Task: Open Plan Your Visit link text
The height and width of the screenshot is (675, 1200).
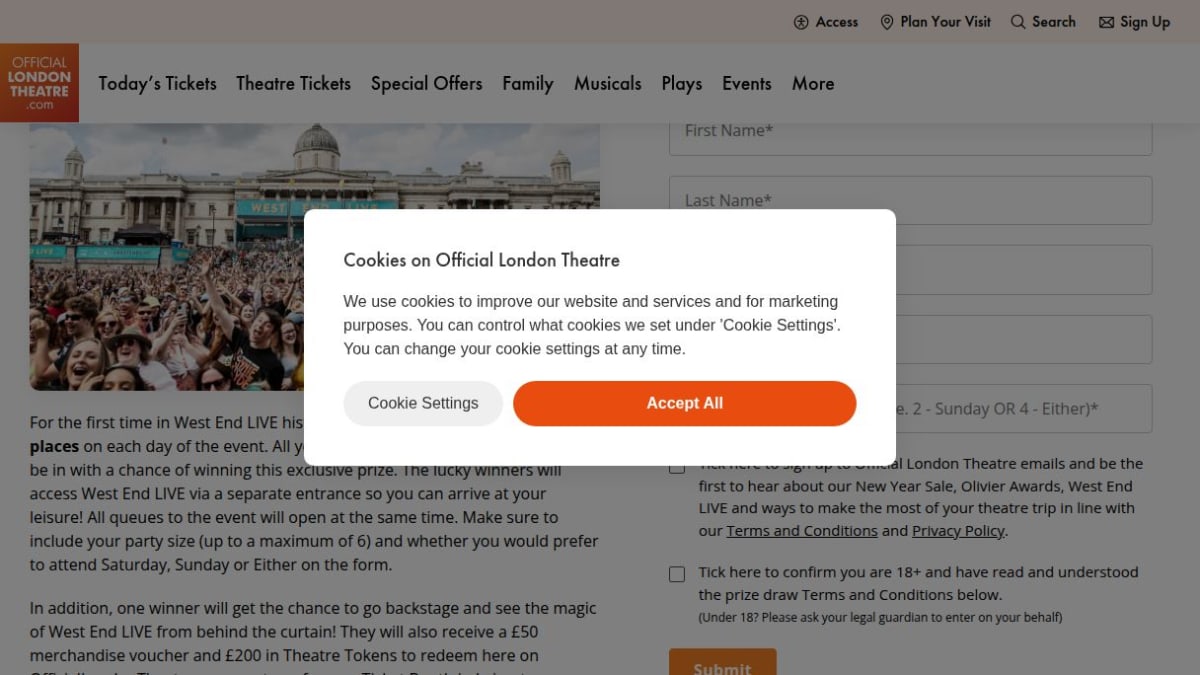Action: pyautogui.click(x=945, y=22)
